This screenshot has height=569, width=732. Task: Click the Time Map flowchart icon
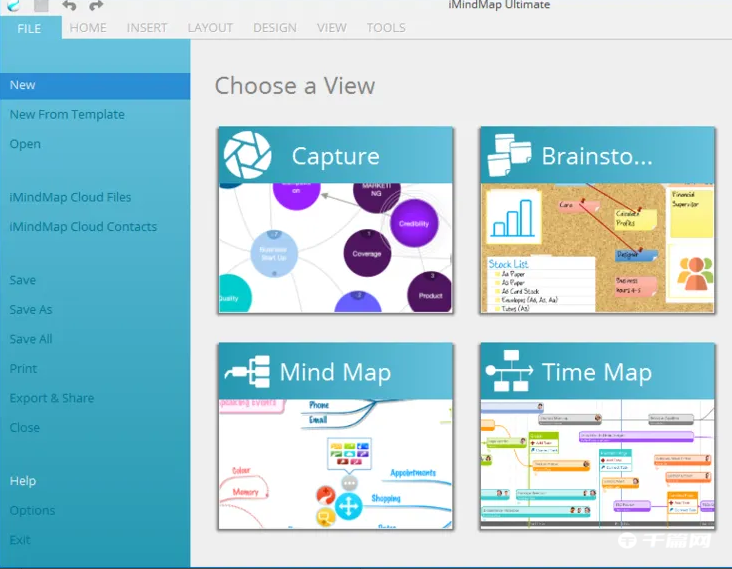tap(508, 372)
